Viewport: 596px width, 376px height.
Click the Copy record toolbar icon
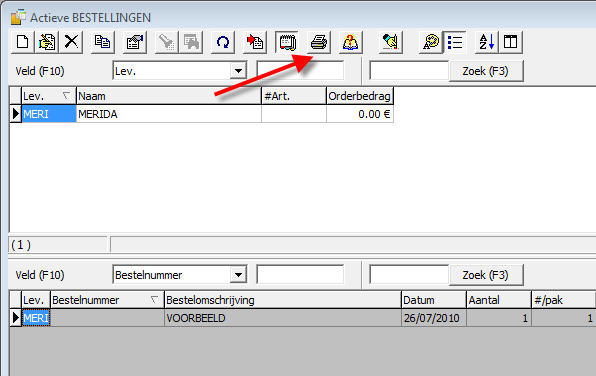[102, 42]
